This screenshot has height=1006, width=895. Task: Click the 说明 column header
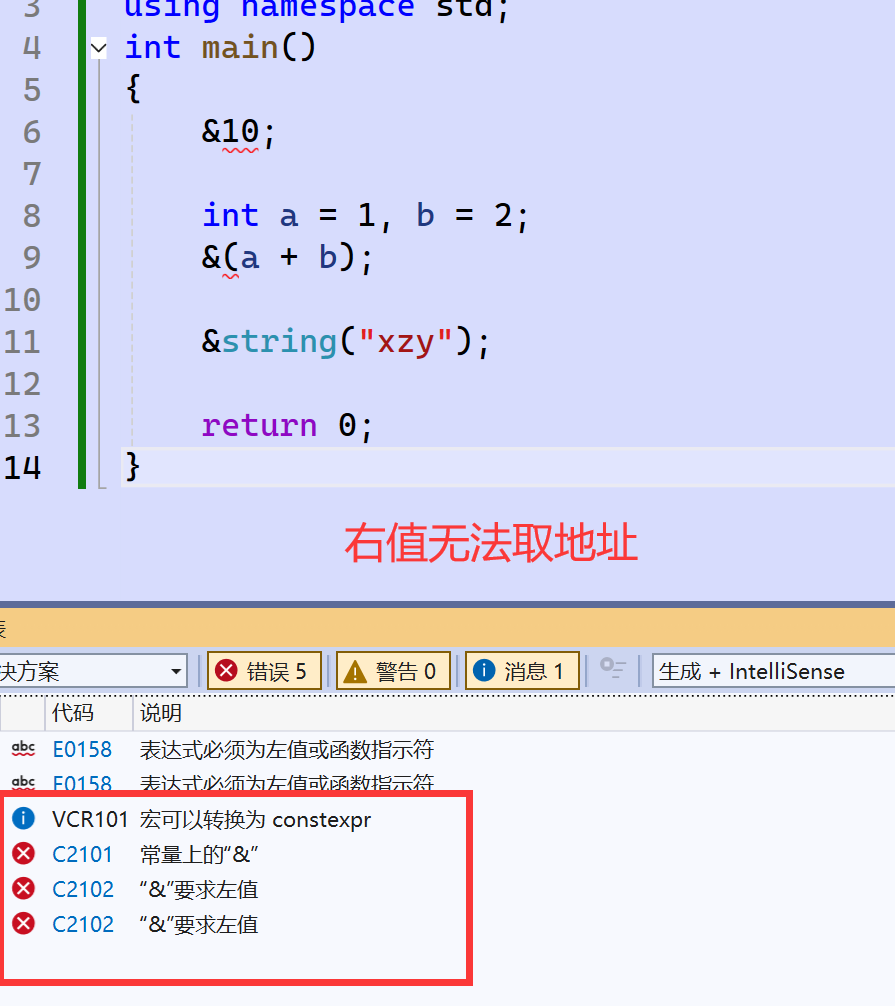click(160, 714)
